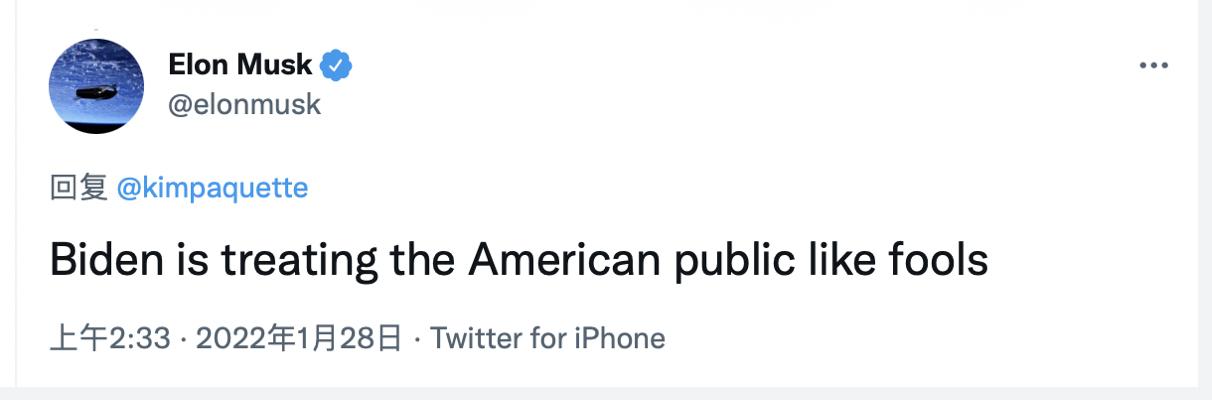Open the @kimpaquette mention link

(x=213, y=187)
